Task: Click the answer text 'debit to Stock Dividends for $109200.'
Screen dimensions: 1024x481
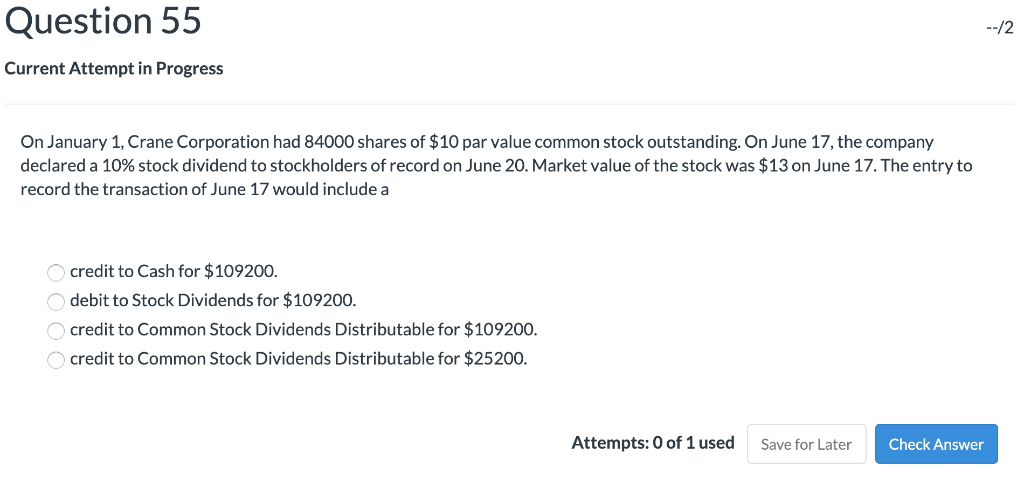Action: click(212, 300)
